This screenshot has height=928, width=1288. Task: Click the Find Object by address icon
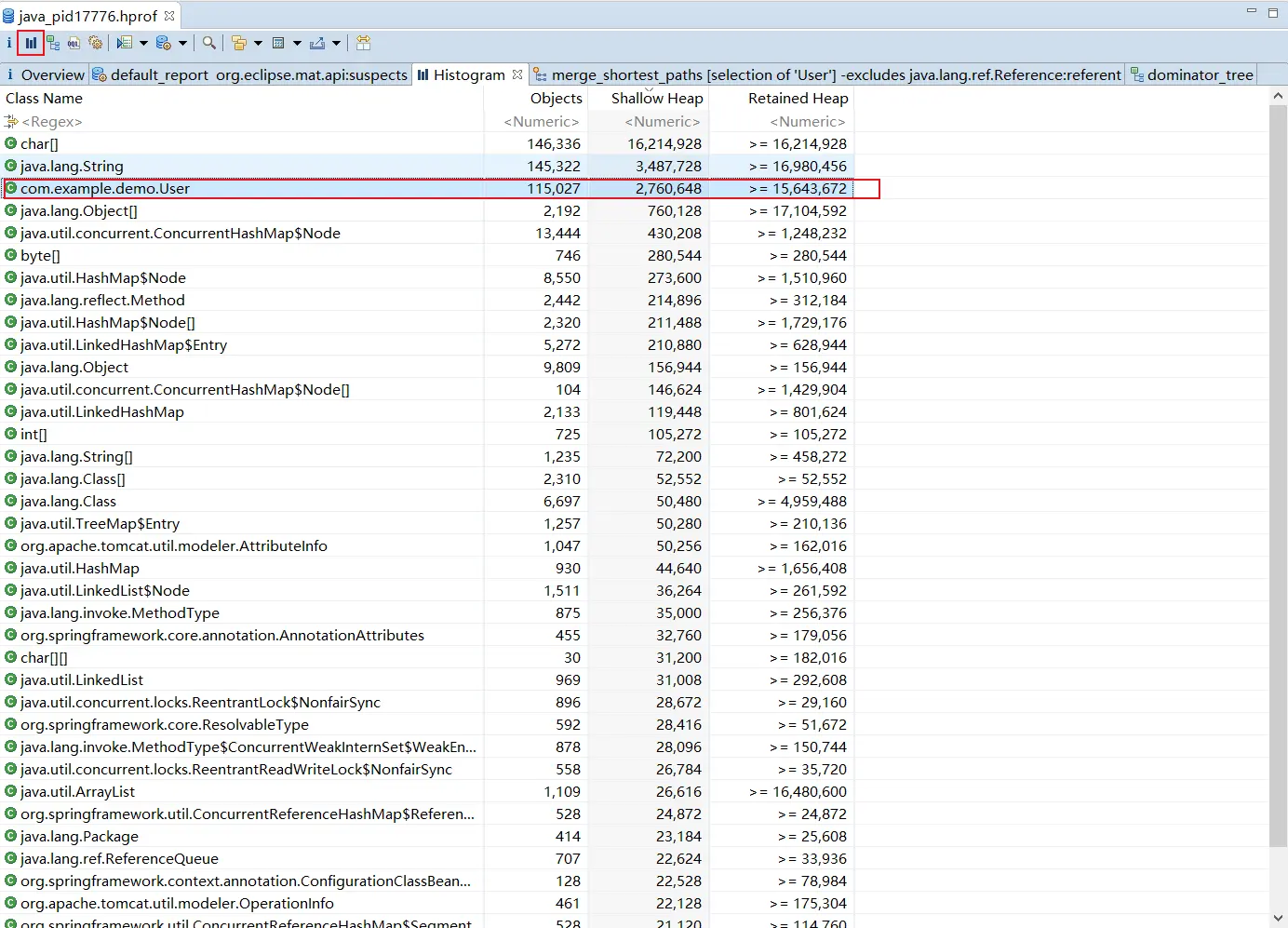(x=209, y=43)
